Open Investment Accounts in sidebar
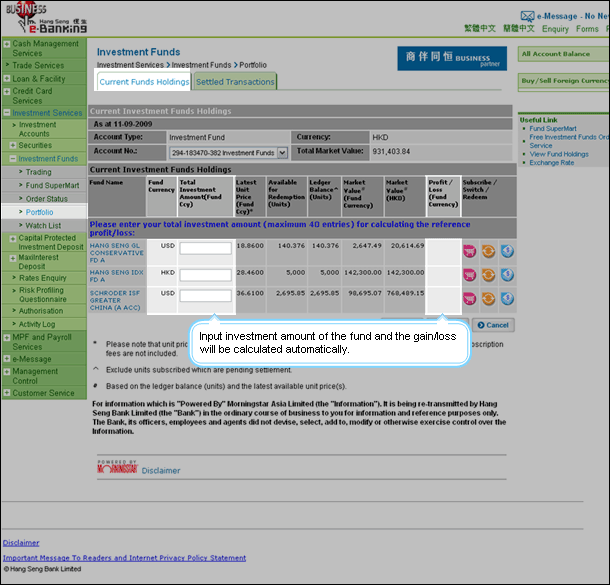The height and width of the screenshot is (585, 610). click(x=38, y=129)
